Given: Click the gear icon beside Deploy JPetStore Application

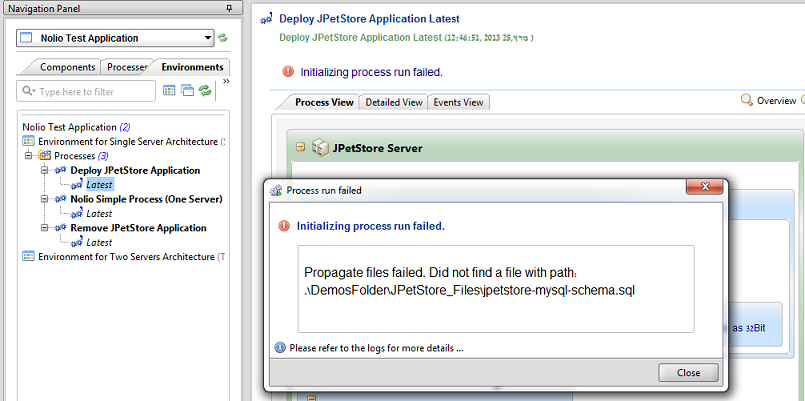Looking at the screenshot, I should pos(61,170).
